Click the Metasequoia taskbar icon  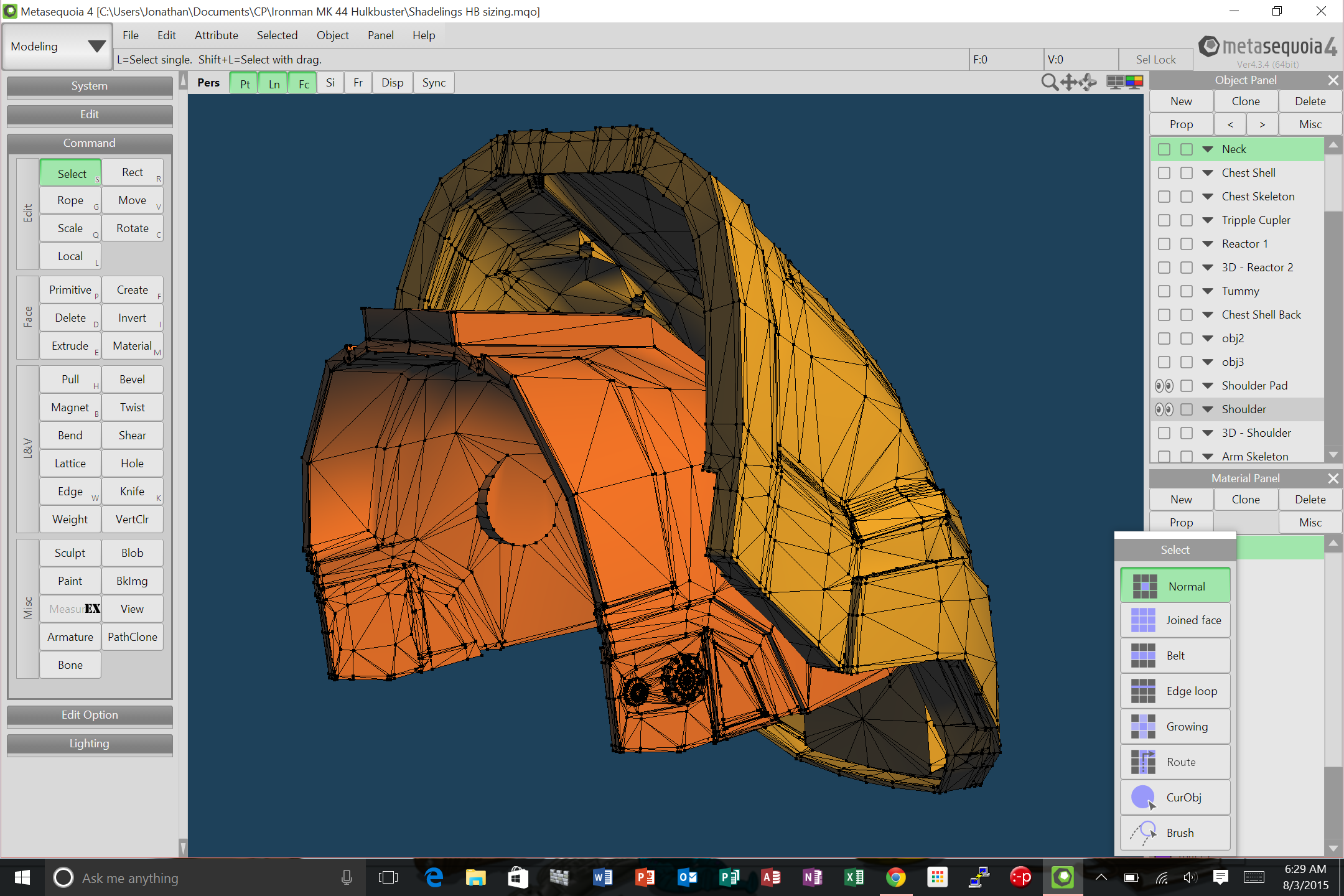[1063, 878]
